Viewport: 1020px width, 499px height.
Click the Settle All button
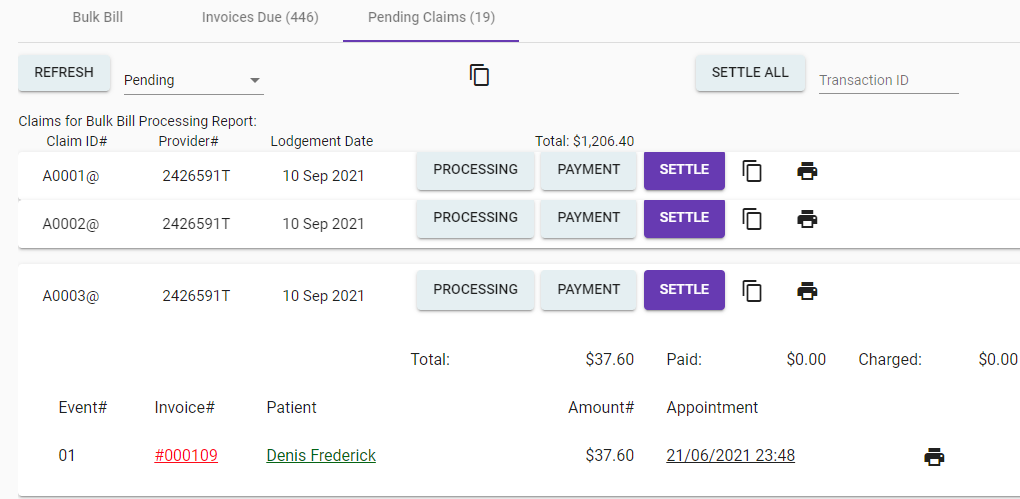point(750,73)
